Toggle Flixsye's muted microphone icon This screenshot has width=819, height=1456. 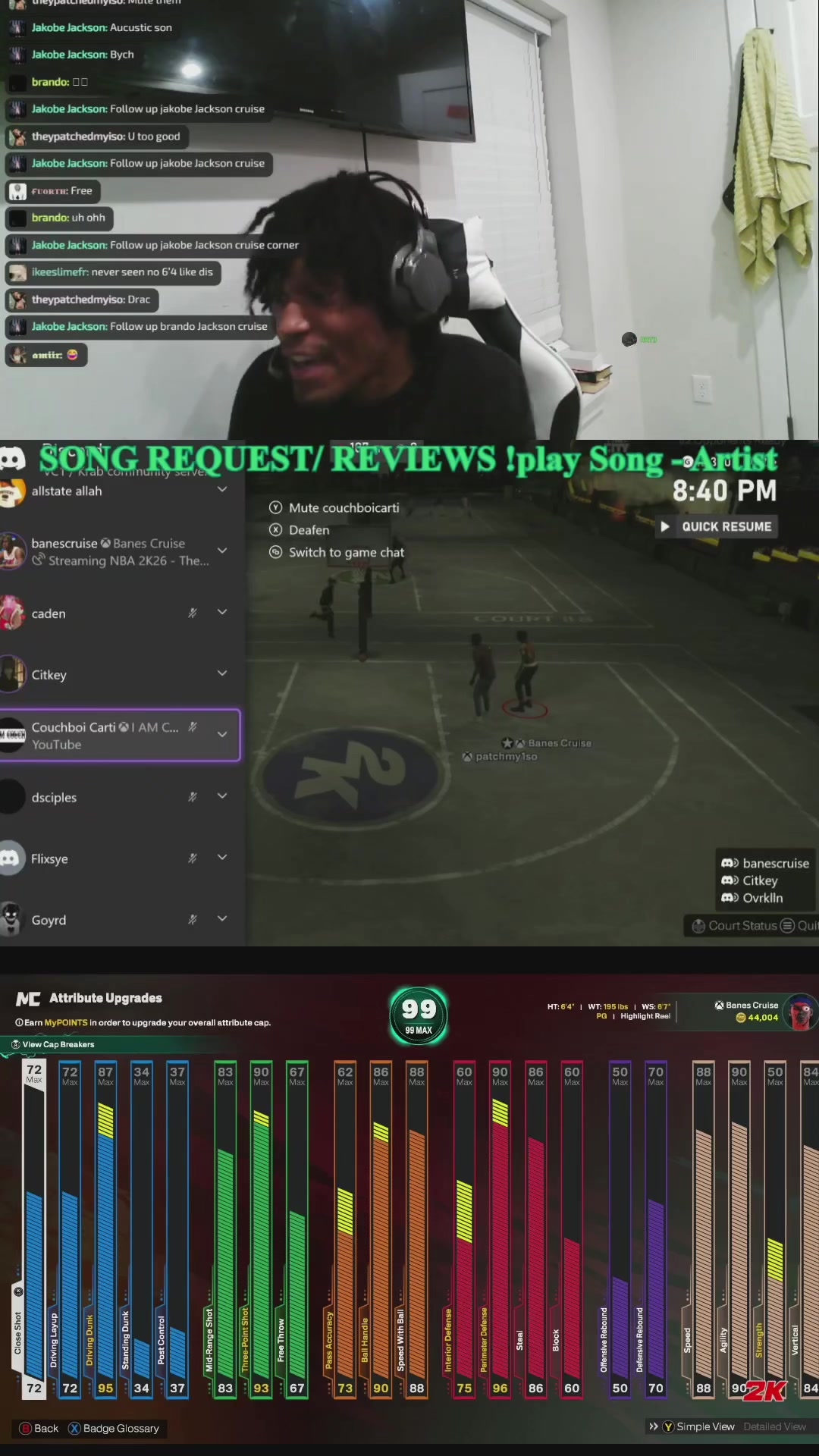(x=193, y=858)
